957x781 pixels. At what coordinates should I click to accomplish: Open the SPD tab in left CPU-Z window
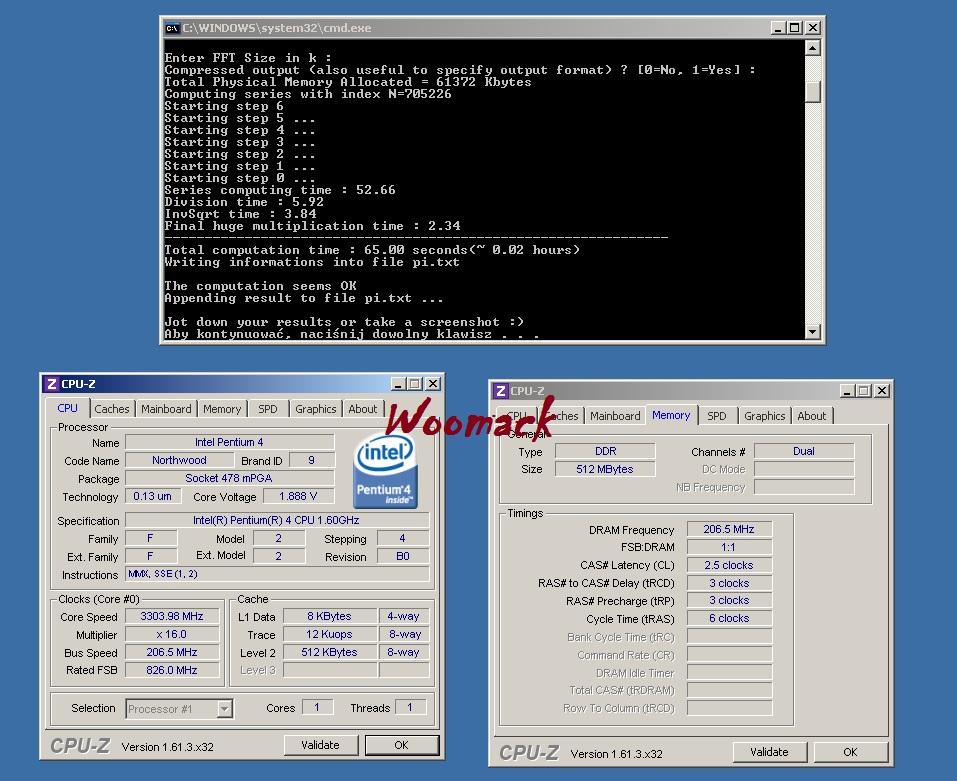pyautogui.click(x=268, y=409)
